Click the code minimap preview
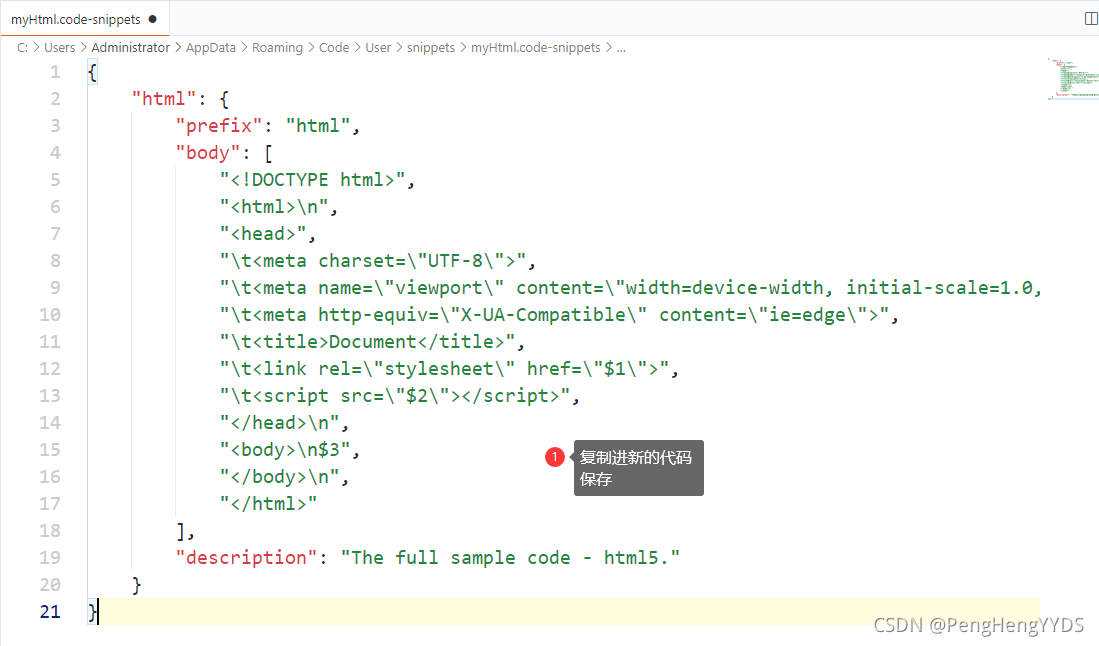This screenshot has width=1099, height=646. pos(1073,78)
